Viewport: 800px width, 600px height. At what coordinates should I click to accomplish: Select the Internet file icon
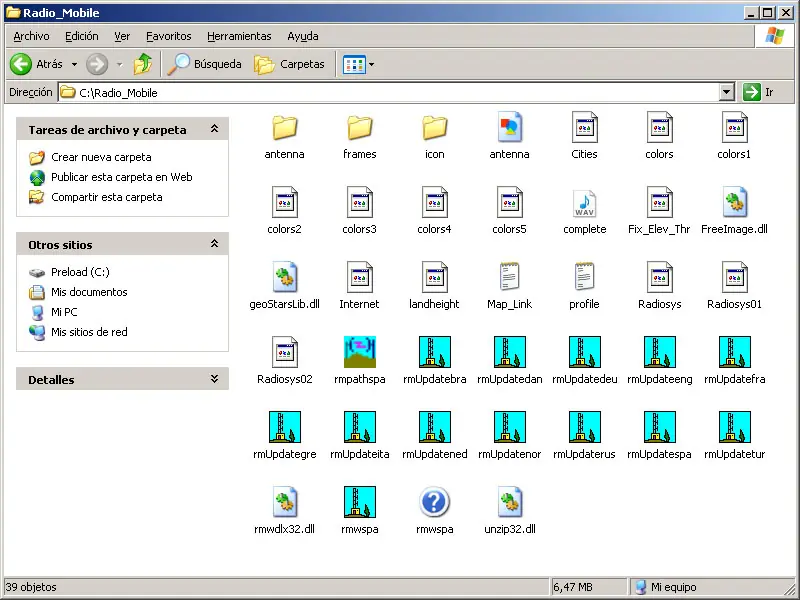pyautogui.click(x=360, y=278)
